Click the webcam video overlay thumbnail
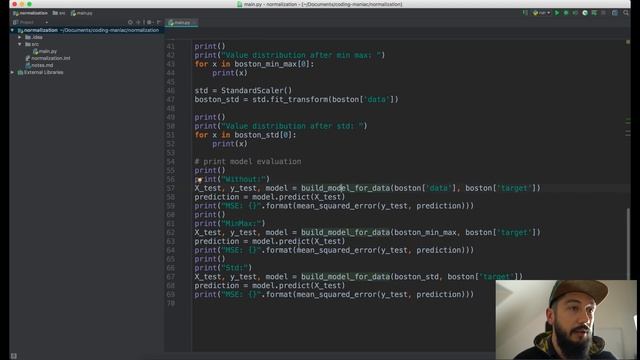This screenshot has width=640, height=360. [567, 320]
